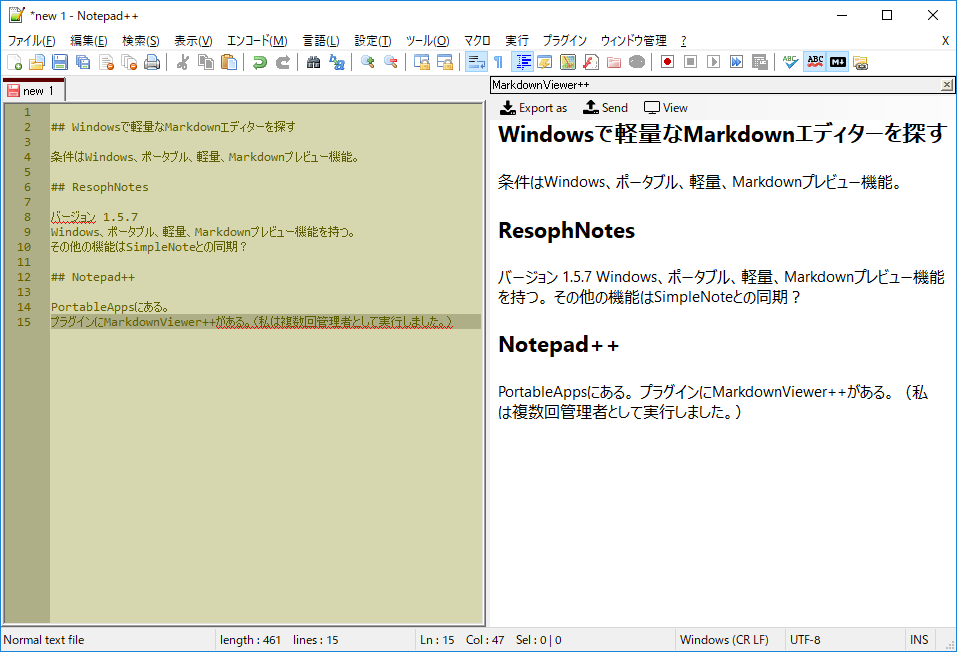Open the 検索(S) menu
The width and height of the screenshot is (957, 652).
click(x=140, y=41)
